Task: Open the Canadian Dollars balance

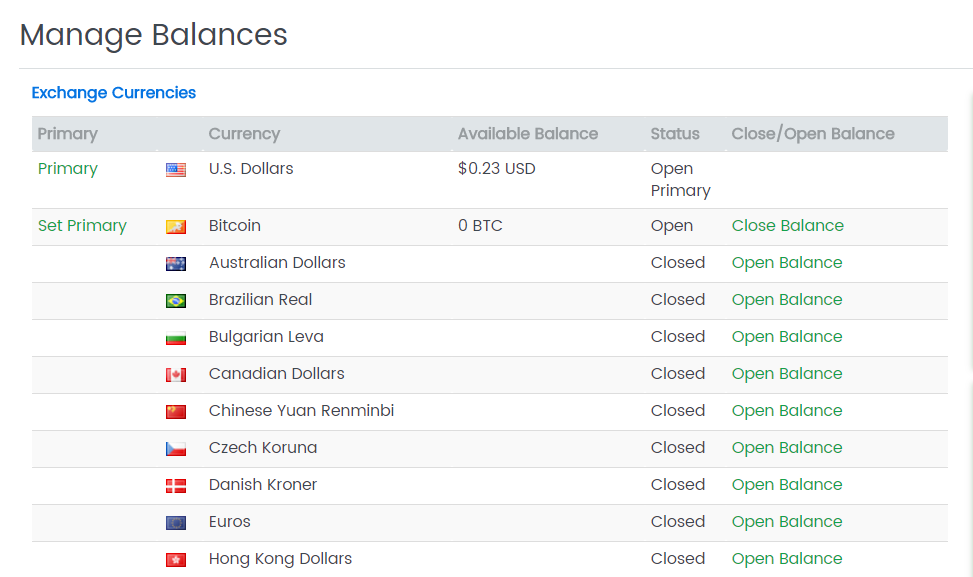Action: click(786, 374)
